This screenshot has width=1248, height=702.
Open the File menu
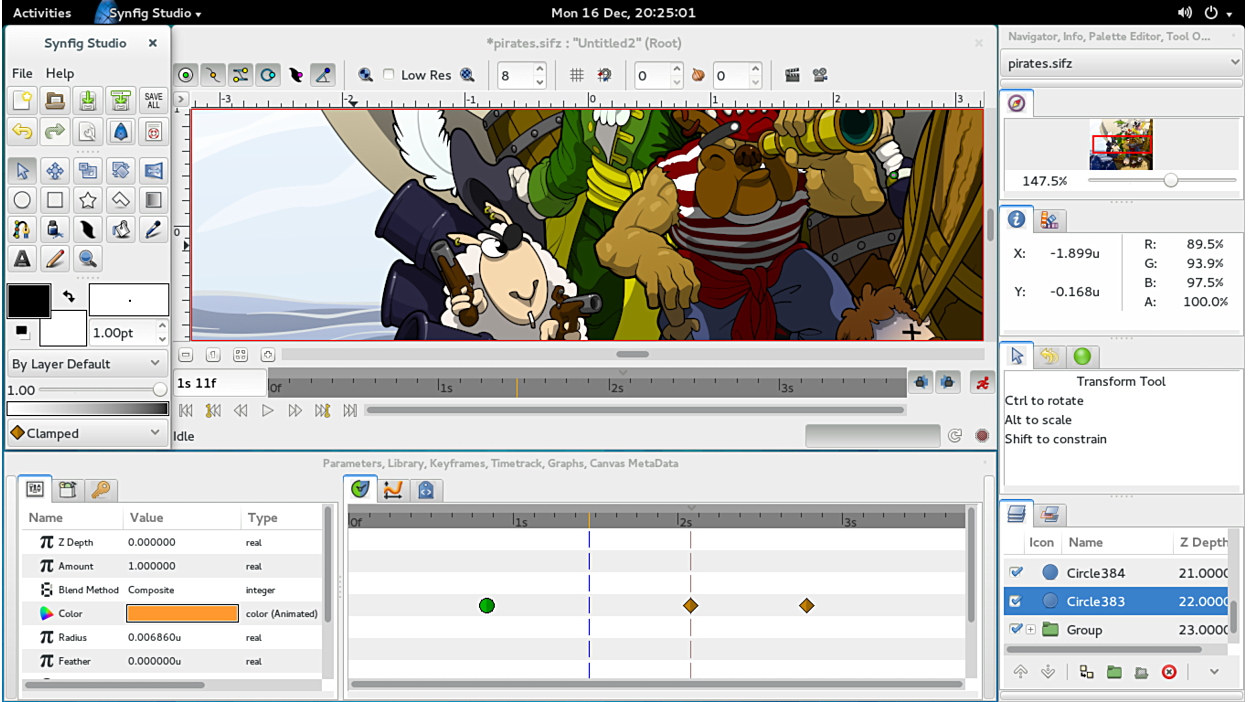(x=22, y=73)
